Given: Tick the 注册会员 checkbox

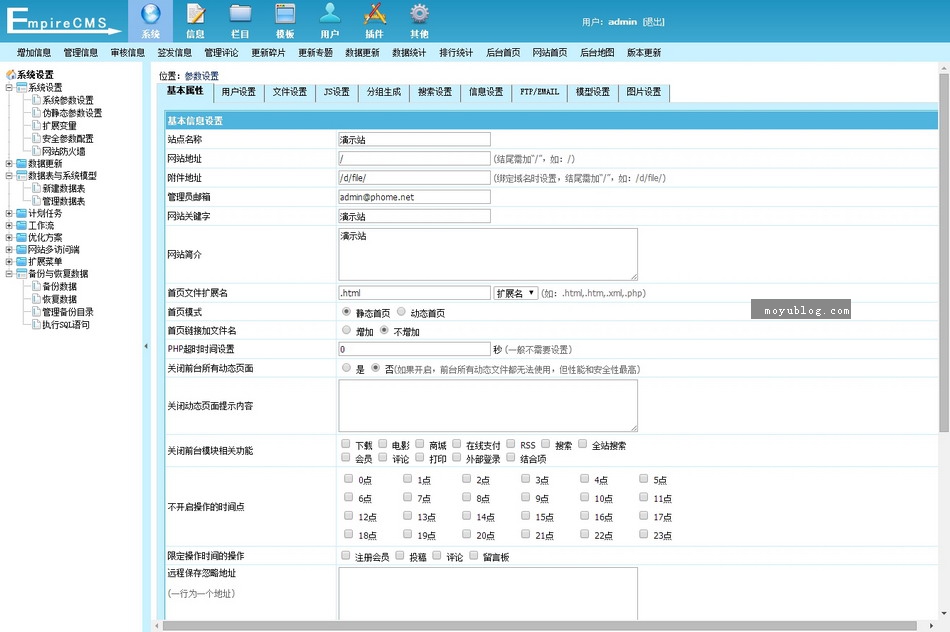Looking at the screenshot, I should pyautogui.click(x=345, y=555).
